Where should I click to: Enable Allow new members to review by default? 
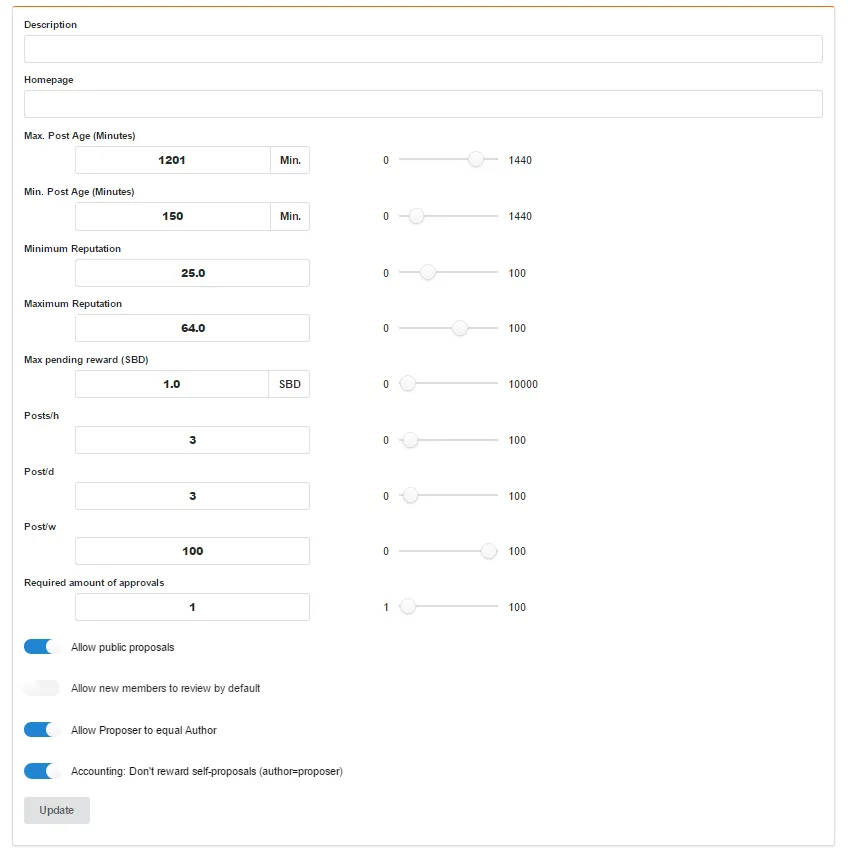(42, 688)
